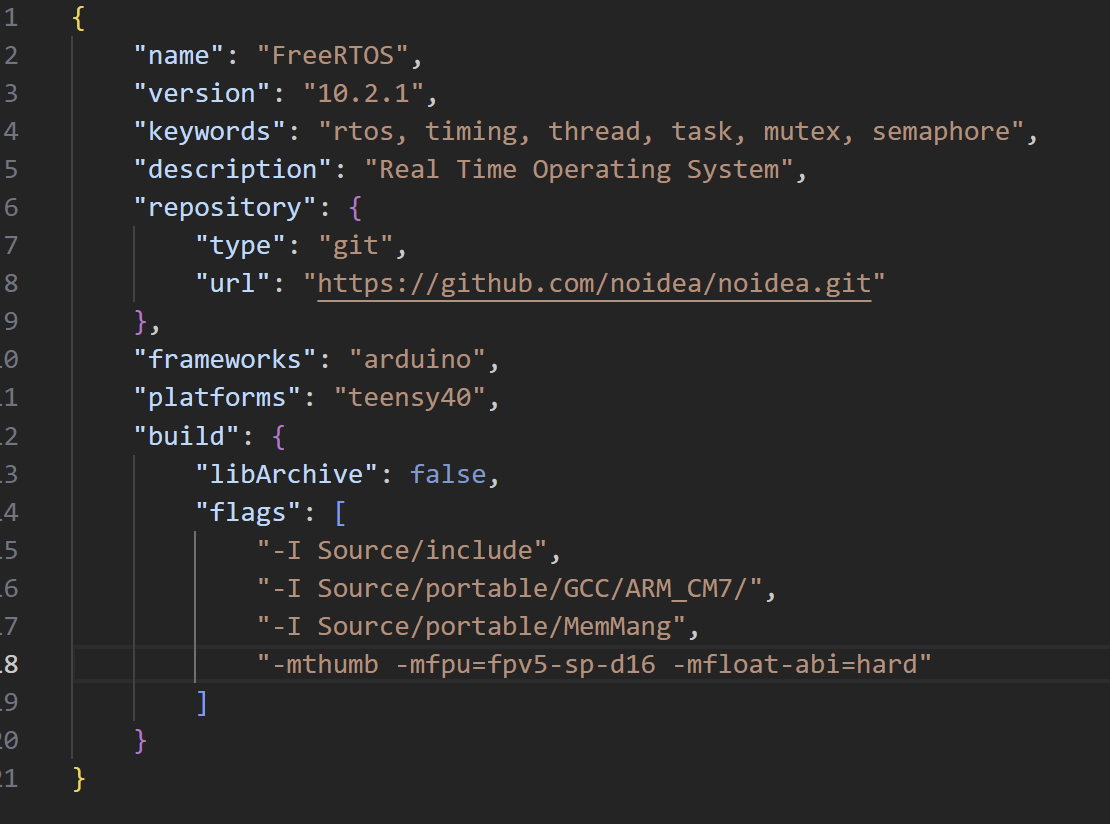Screen dimensions: 1110x824
Task: Click the false value of libArchive
Action: point(448,474)
